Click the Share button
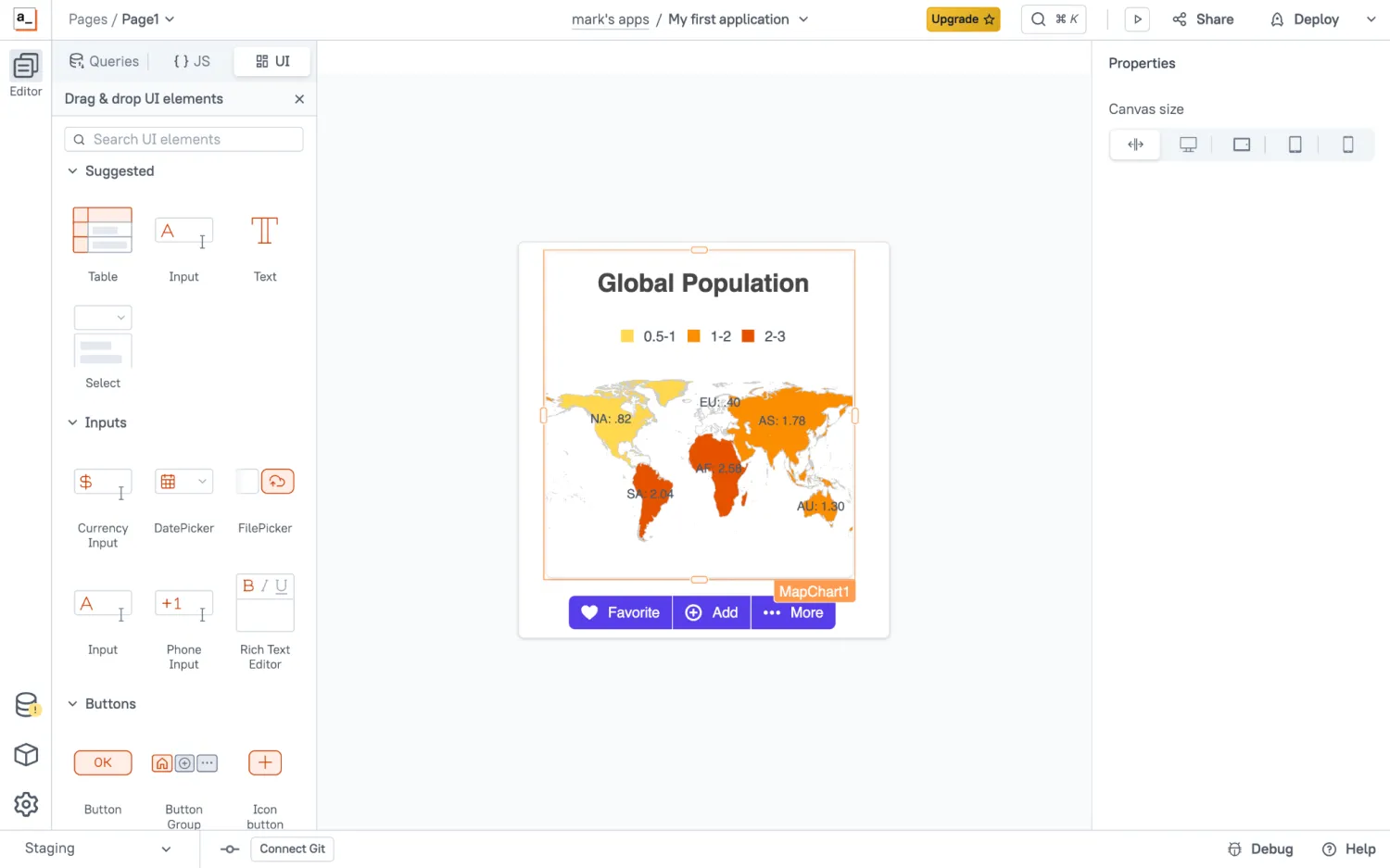Image resolution: width=1390 pixels, height=868 pixels. click(x=1203, y=19)
